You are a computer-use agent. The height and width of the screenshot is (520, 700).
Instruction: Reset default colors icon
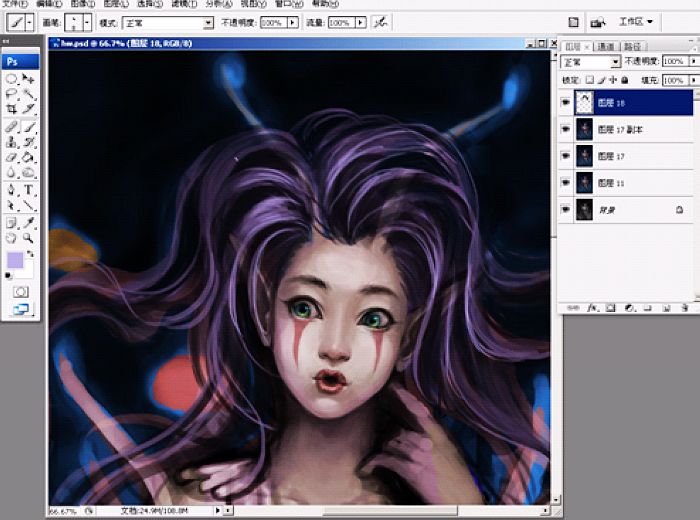click(8, 275)
